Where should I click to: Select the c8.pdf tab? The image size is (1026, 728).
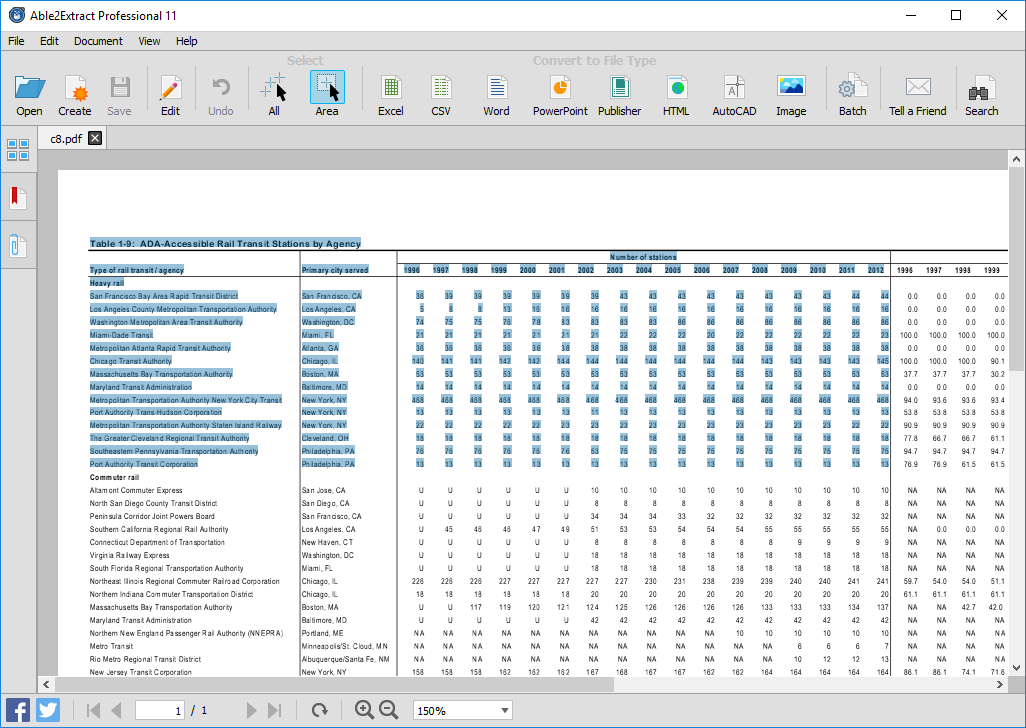tap(65, 139)
